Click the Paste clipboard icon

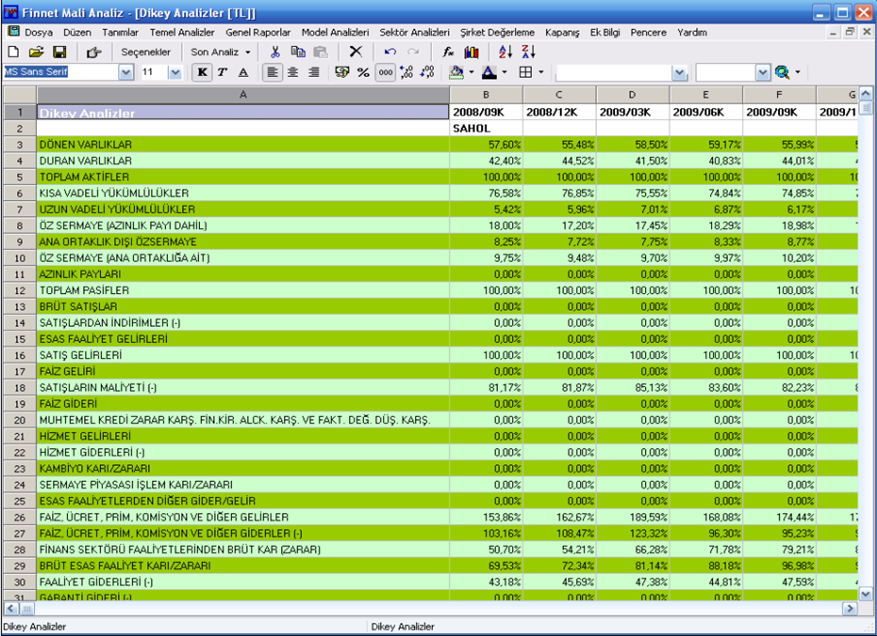(x=320, y=52)
